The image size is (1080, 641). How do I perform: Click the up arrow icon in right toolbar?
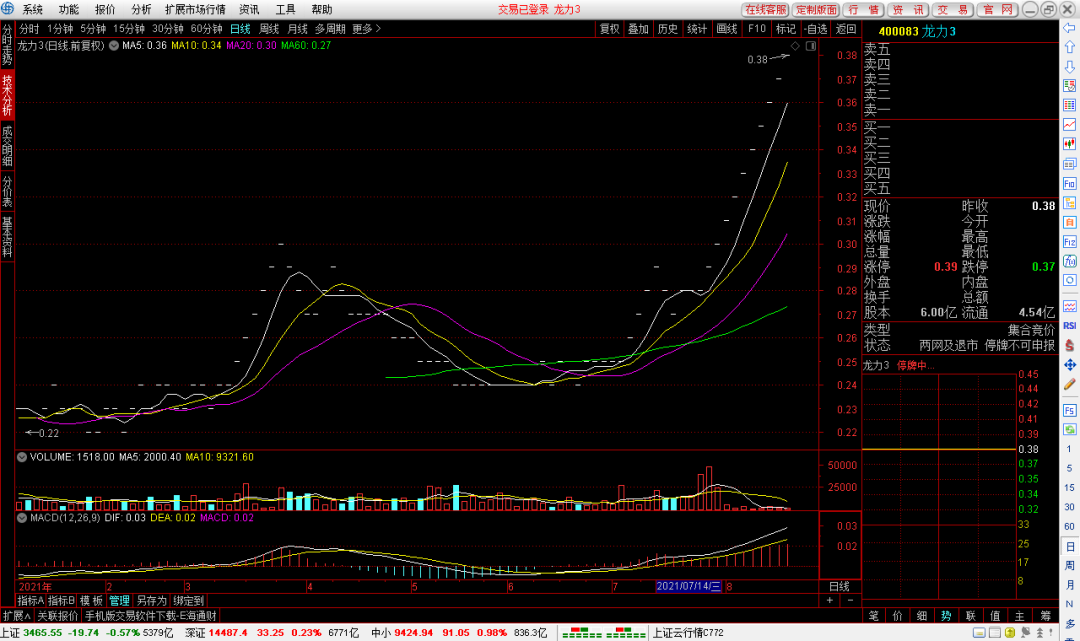coord(1069,49)
